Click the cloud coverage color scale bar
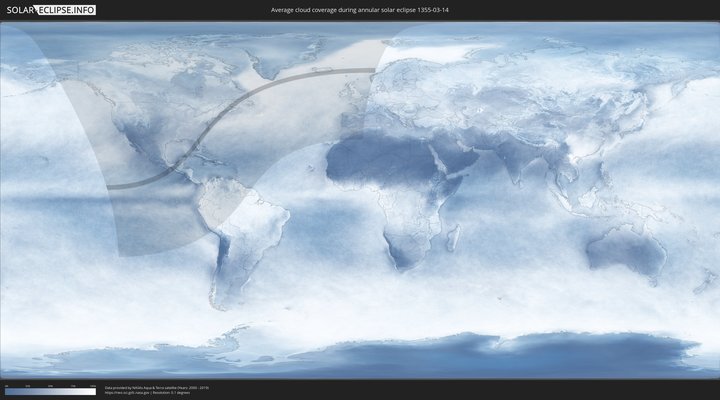Viewport: 720px width, 400px height. tap(50, 392)
